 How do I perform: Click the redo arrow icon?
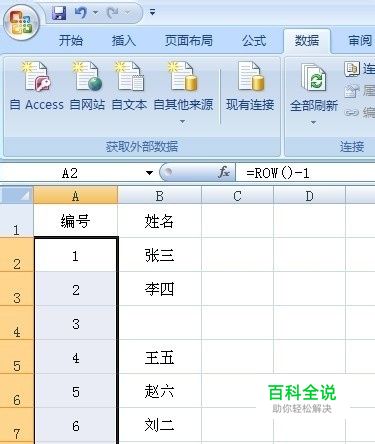tap(113, 13)
